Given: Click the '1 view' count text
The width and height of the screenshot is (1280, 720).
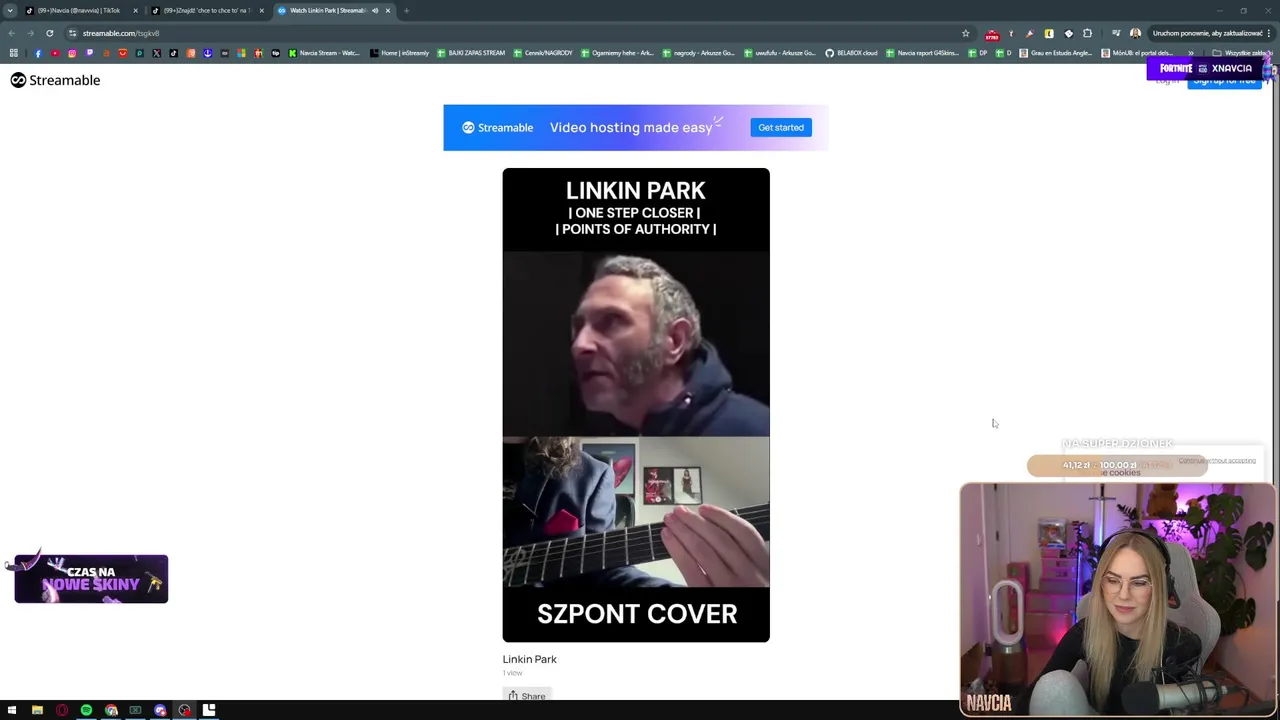Looking at the screenshot, I should [512, 673].
